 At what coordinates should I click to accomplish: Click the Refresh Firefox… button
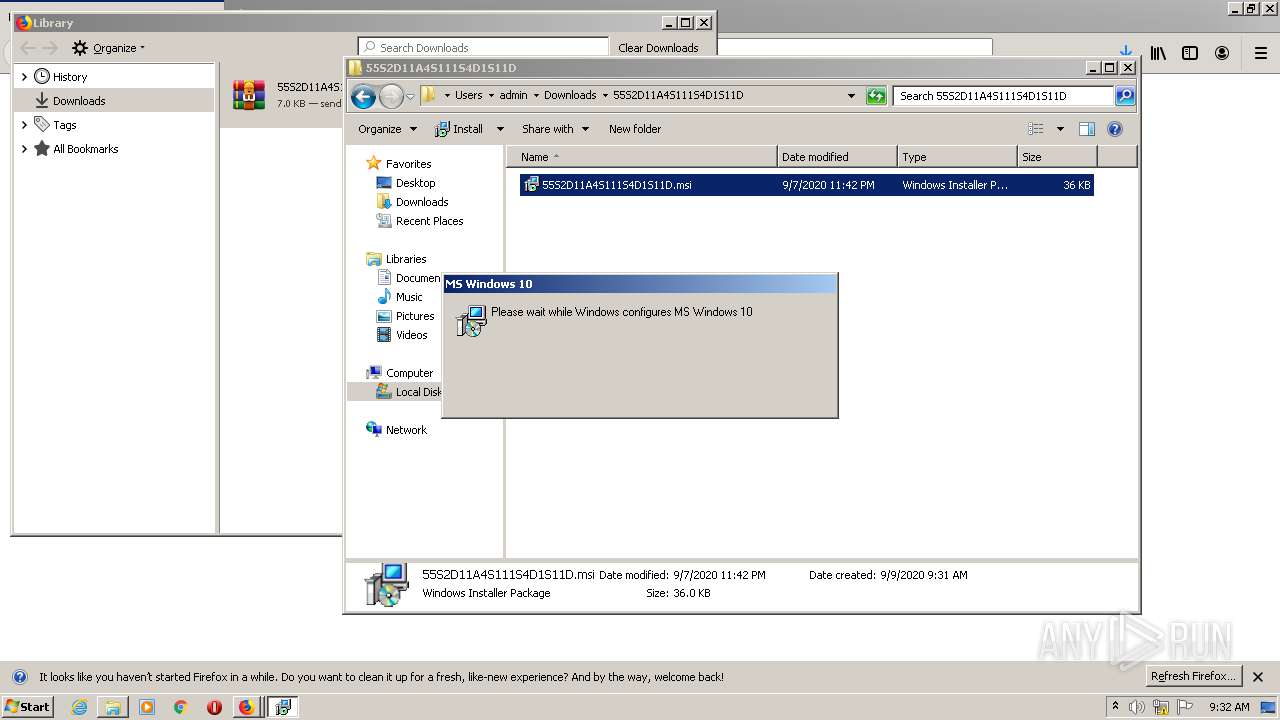tap(1194, 677)
